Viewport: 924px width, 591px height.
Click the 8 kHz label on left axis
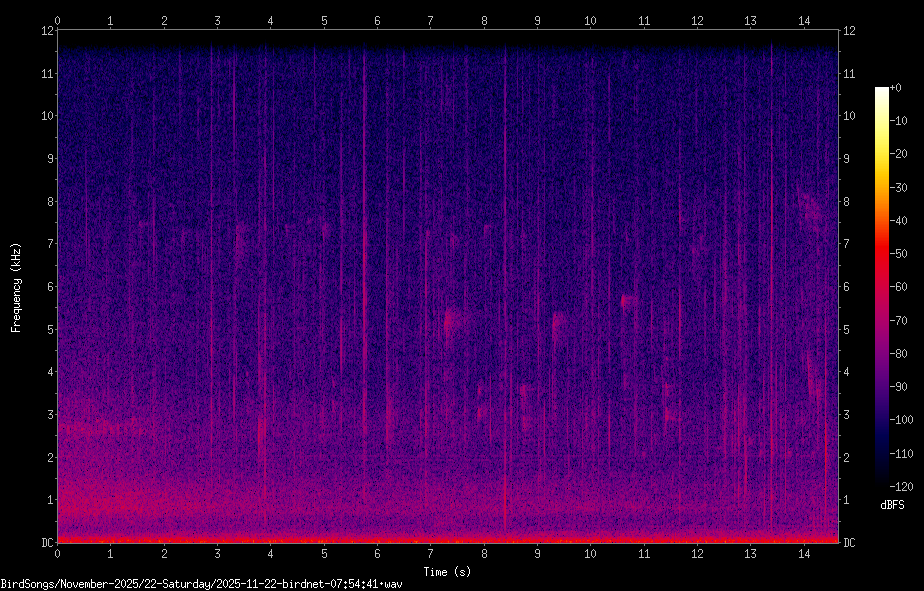tap(47, 202)
